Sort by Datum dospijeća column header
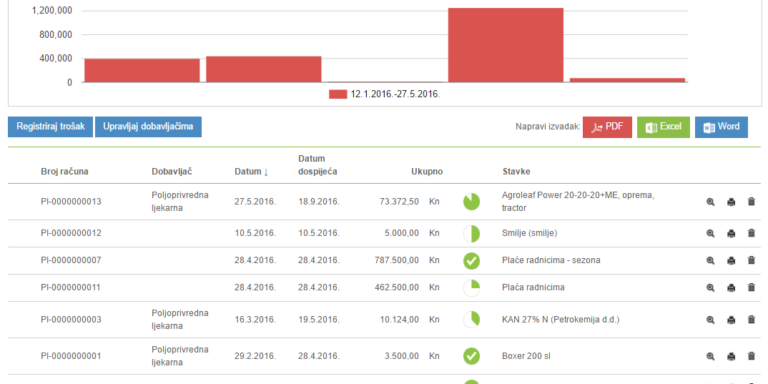The width and height of the screenshot is (768, 384). tap(317, 165)
